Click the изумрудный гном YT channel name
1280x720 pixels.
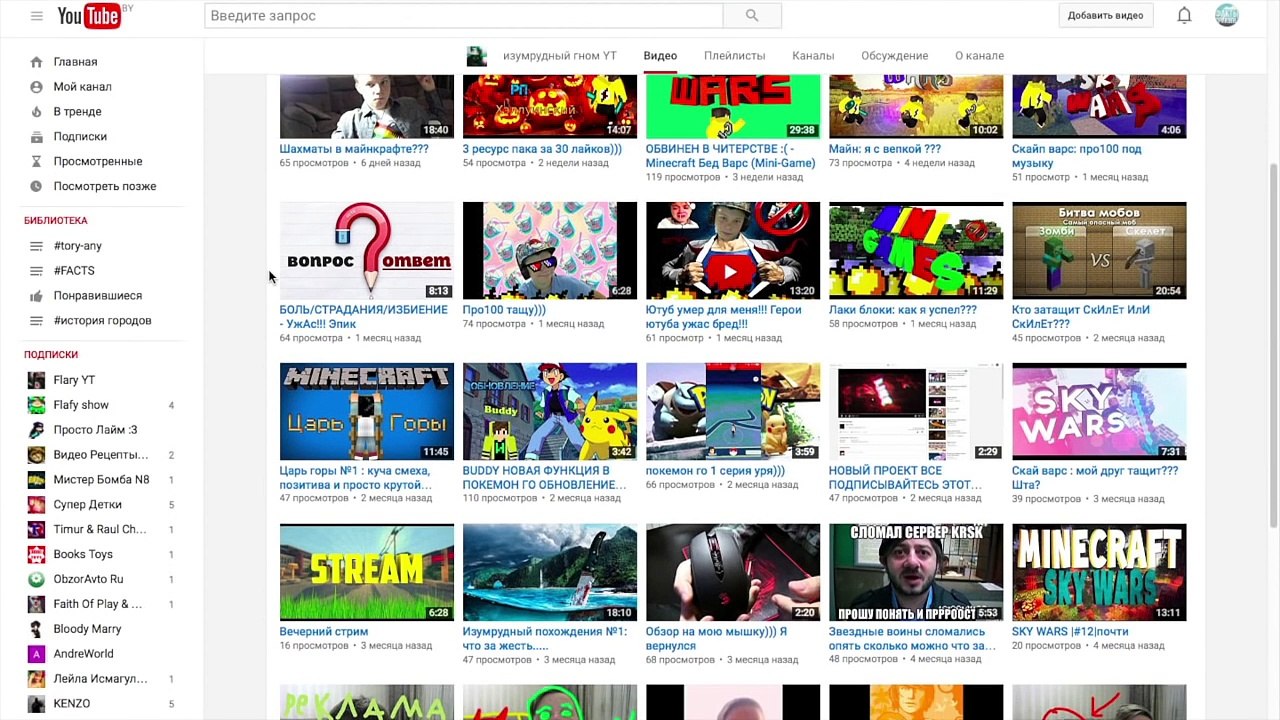[x=559, y=56]
